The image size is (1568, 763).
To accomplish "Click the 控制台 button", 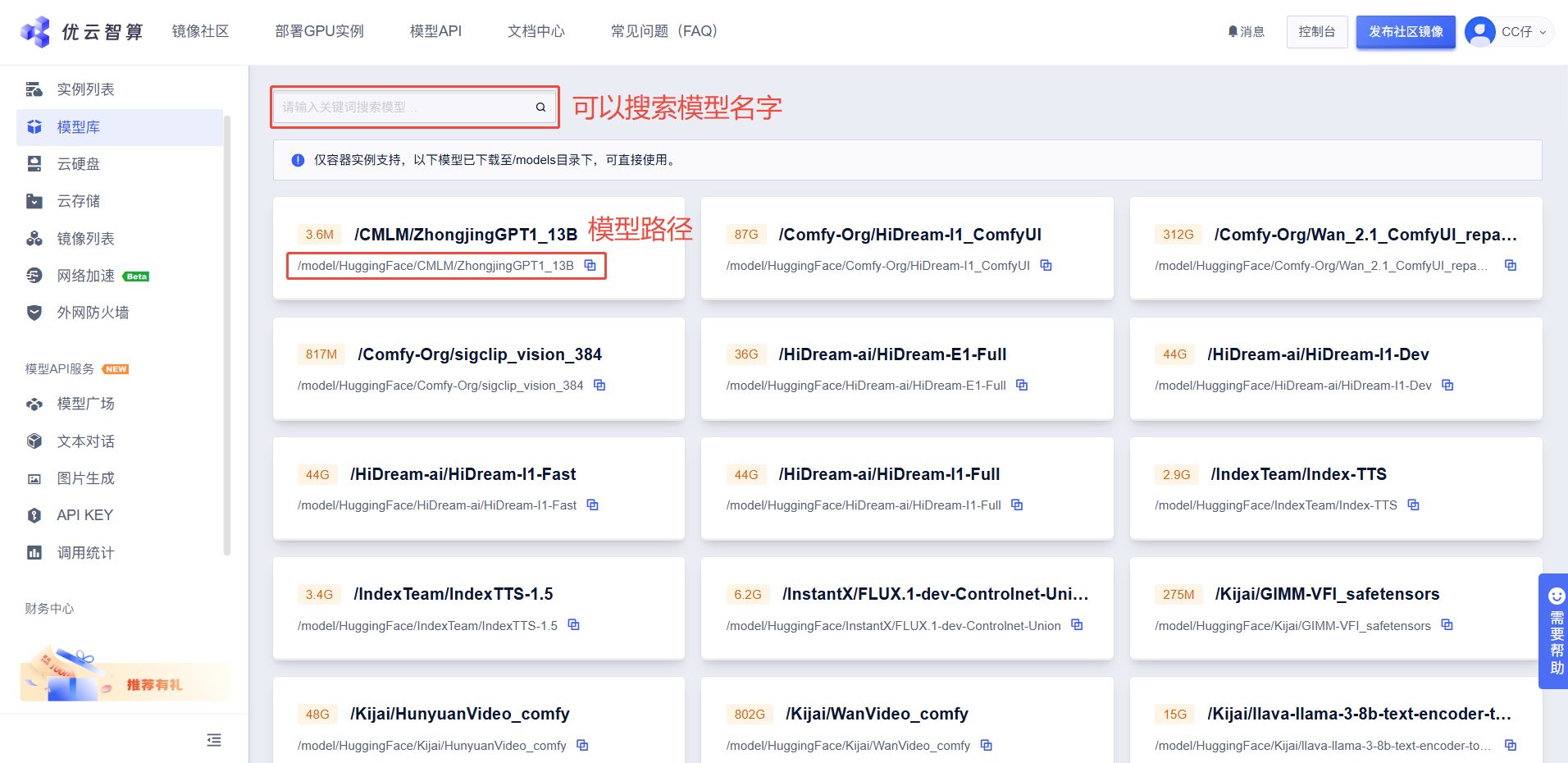I will tap(1317, 32).
